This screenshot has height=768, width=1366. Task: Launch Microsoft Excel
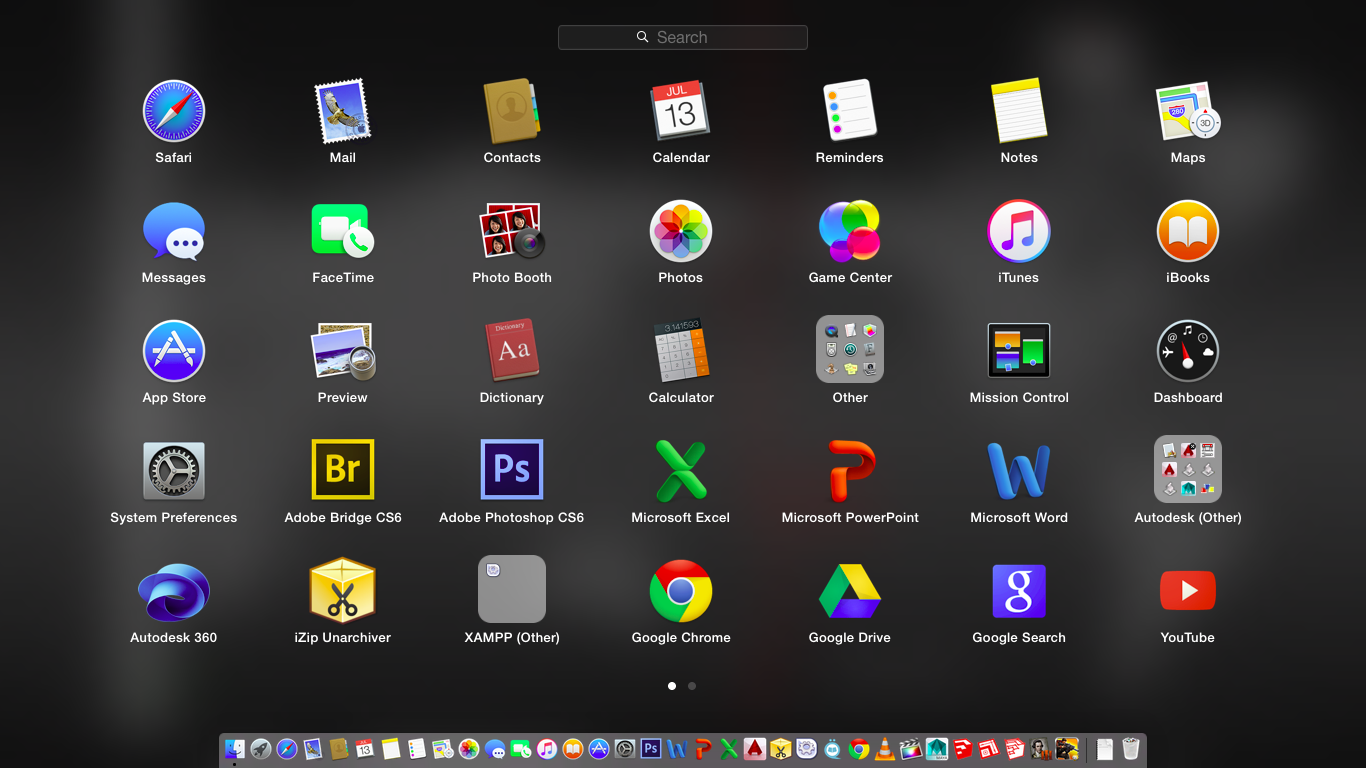(x=681, y=469)
